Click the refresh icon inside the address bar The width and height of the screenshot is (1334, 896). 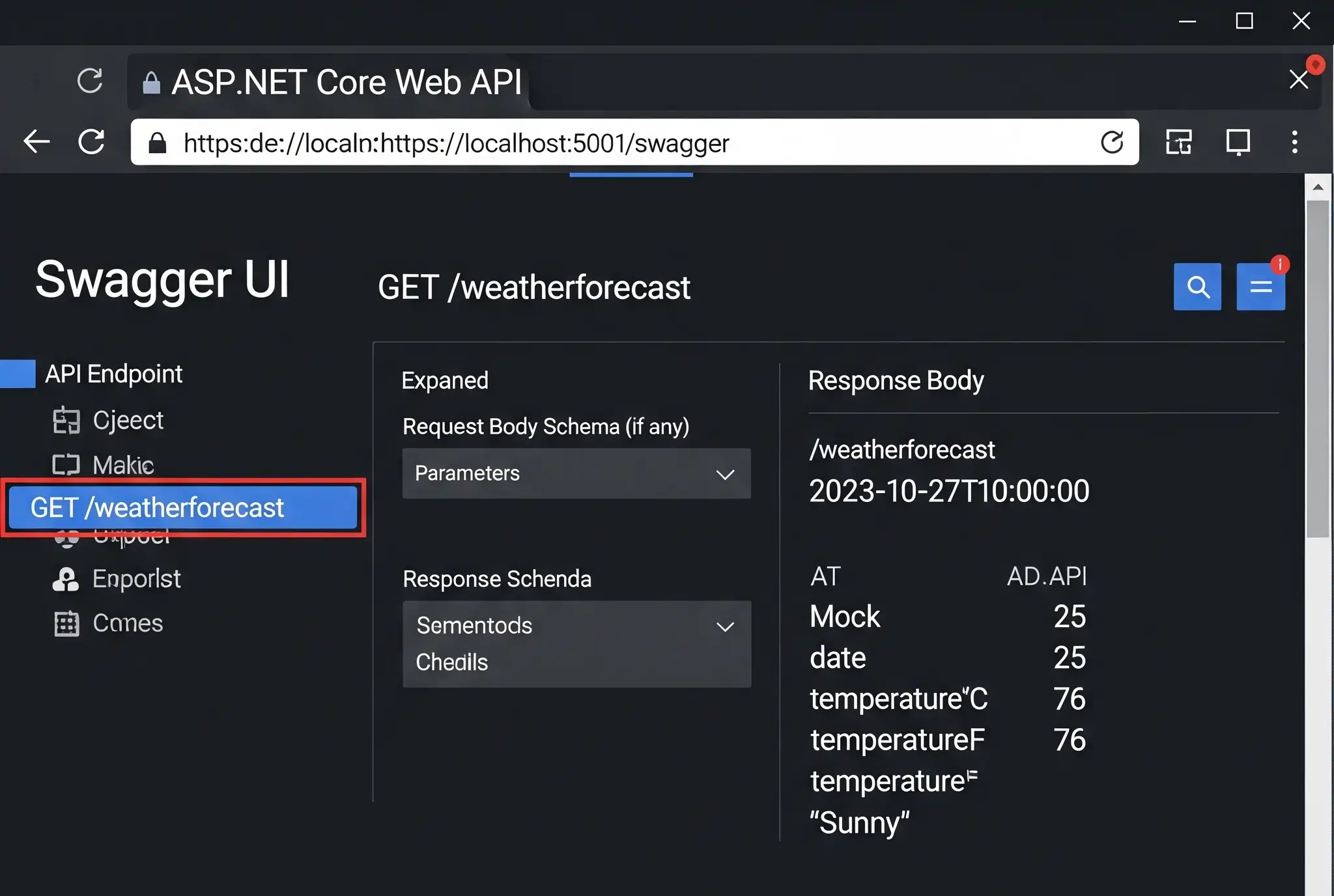tap(1112, 142)
